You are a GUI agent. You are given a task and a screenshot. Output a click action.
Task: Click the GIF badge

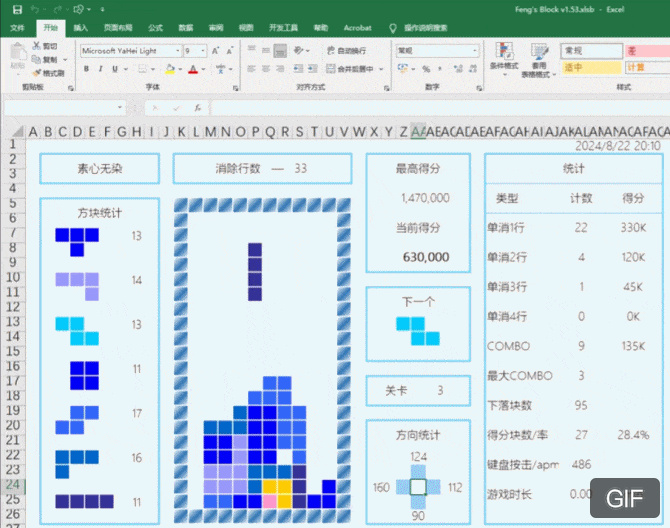tap(625, 498)
